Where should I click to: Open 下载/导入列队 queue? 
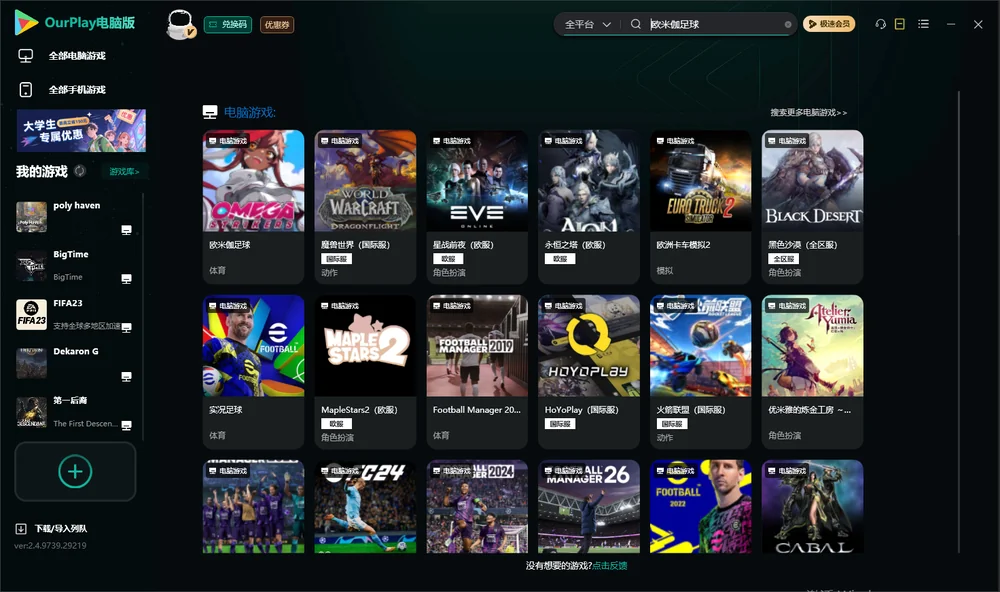coord(51,528)
